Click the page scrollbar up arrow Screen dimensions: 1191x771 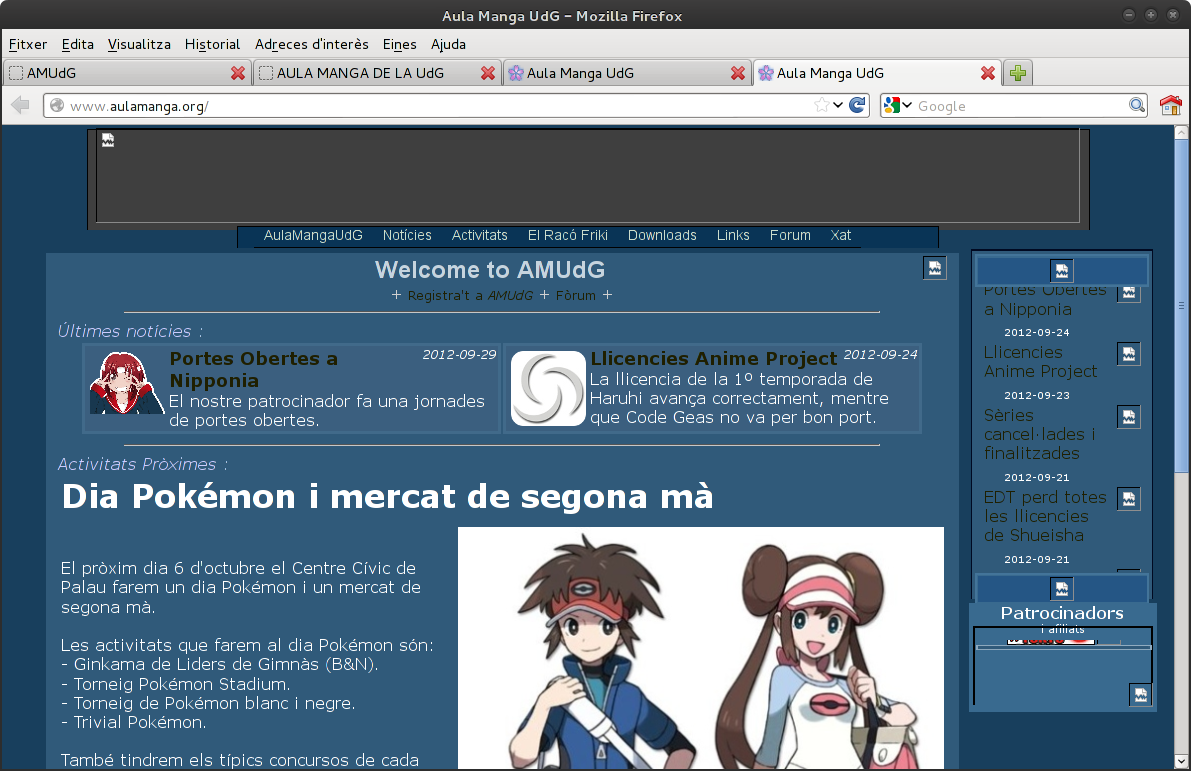(x=1181, y=132)
